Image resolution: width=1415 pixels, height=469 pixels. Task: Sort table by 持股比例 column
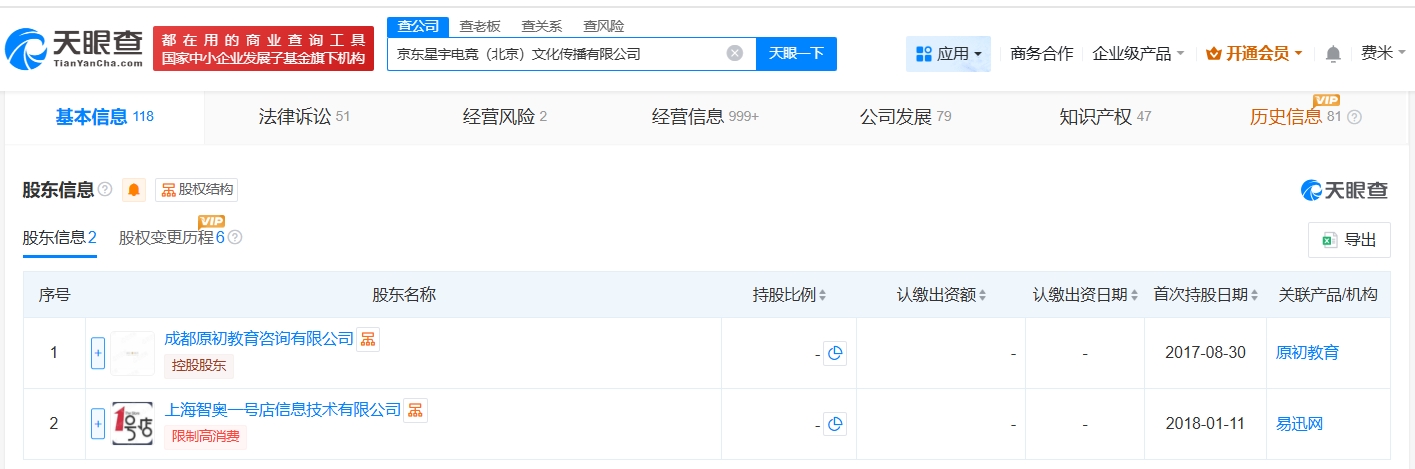coord(790,295)
